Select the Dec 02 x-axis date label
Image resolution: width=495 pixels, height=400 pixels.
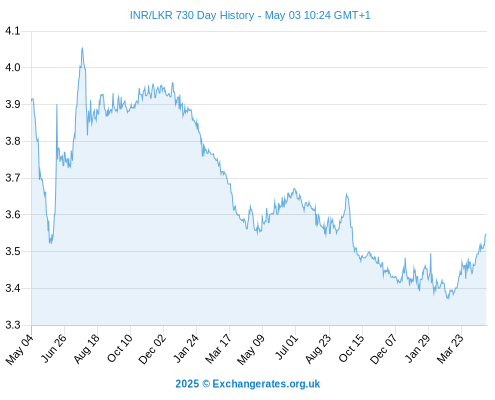pos(152,349)
